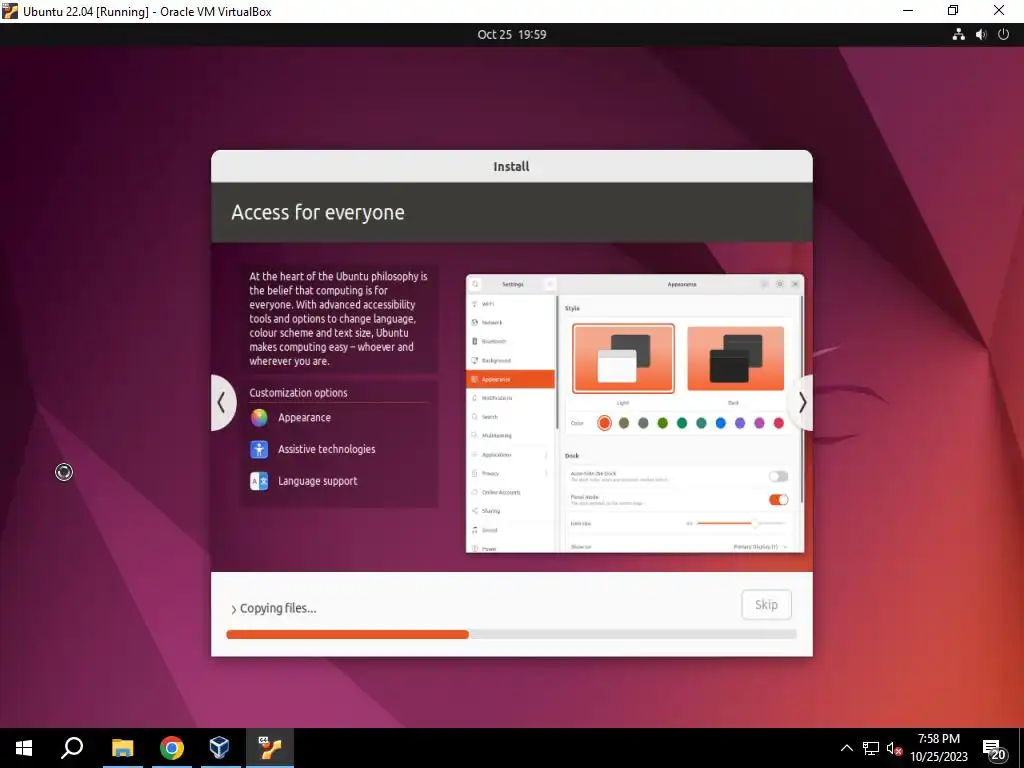The width and height of the screenshot is (1024, 768).
Task: Click the Appearance color wheel icon
Action: [x=259, y=418]
